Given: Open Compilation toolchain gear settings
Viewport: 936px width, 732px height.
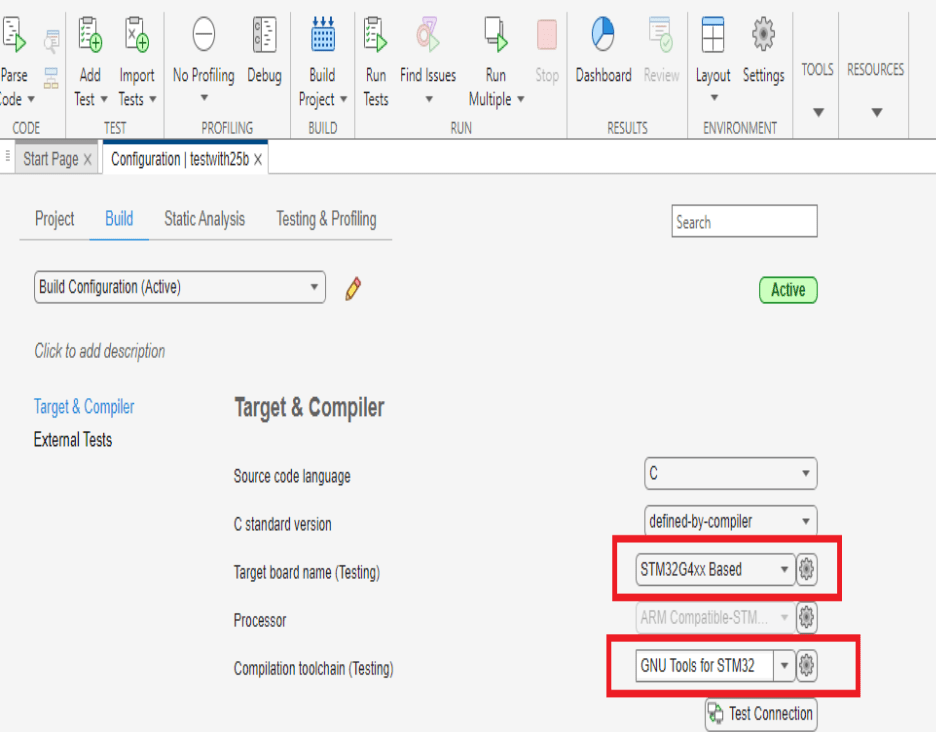Looking at the screenshot, I should (807, 665).
